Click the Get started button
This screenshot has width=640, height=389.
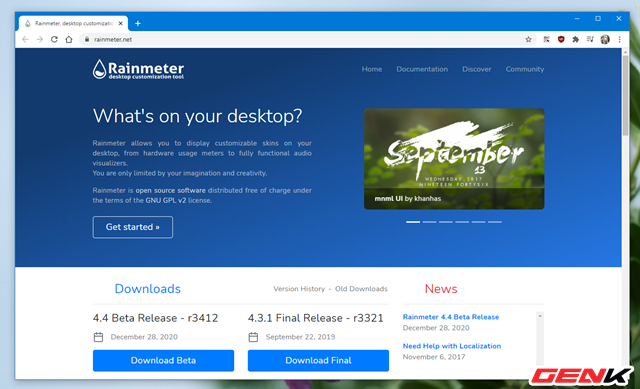coord(133,227)
